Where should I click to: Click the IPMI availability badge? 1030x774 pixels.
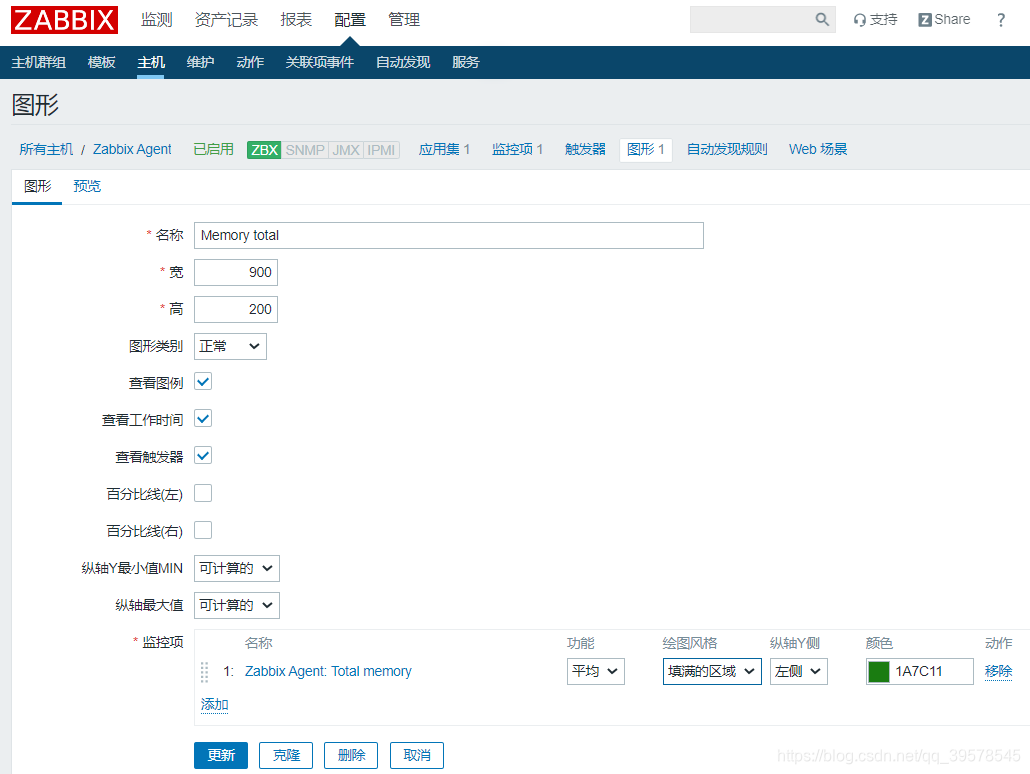pos(381,150)
